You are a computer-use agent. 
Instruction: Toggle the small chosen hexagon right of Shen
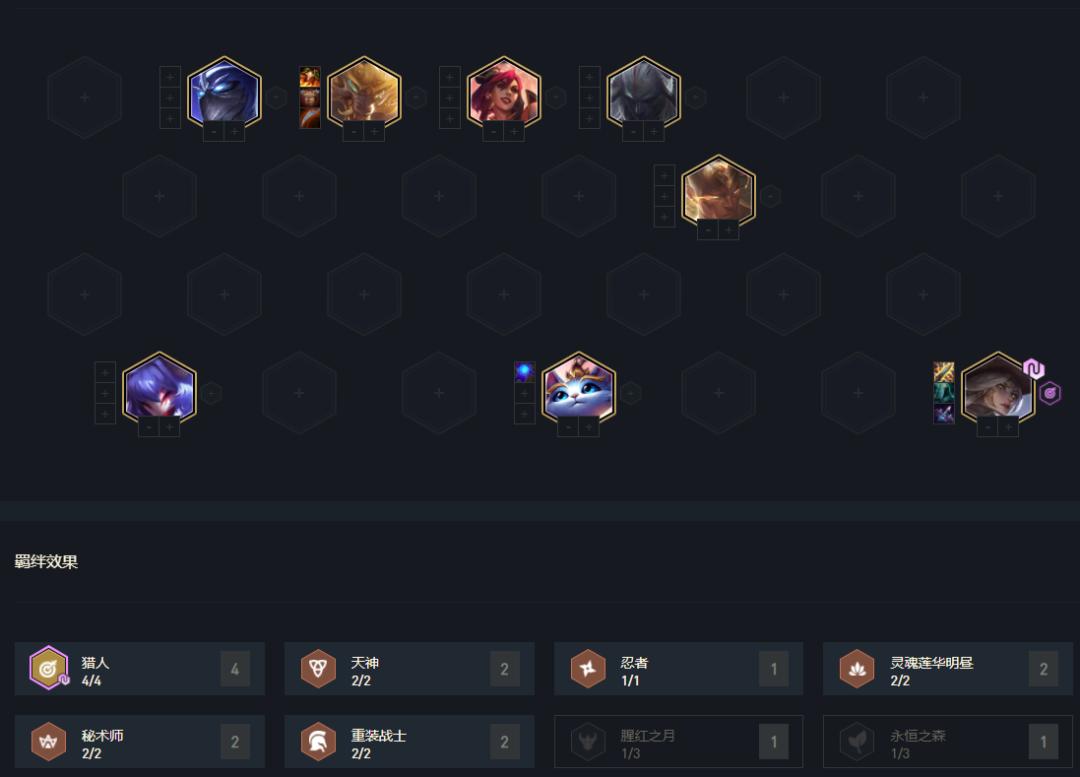(277, 97)
